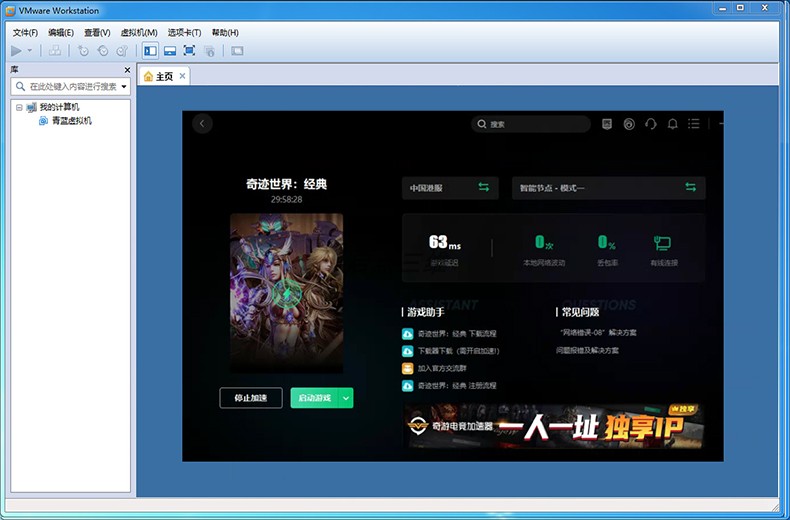Click the 启动游戏 button
This screenshot has height=520, width=790.
(x=314, y=398)
